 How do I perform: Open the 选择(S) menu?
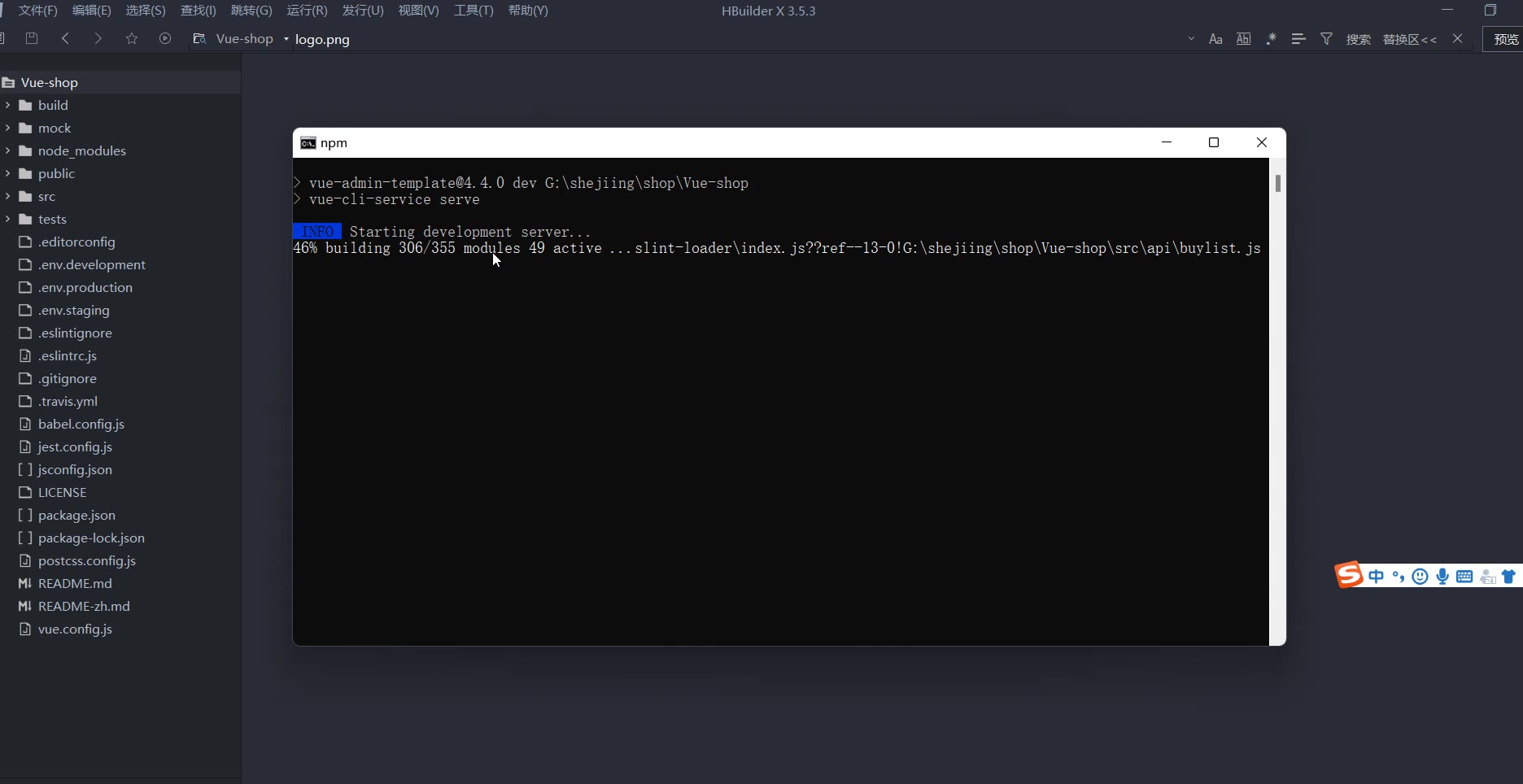146,11
